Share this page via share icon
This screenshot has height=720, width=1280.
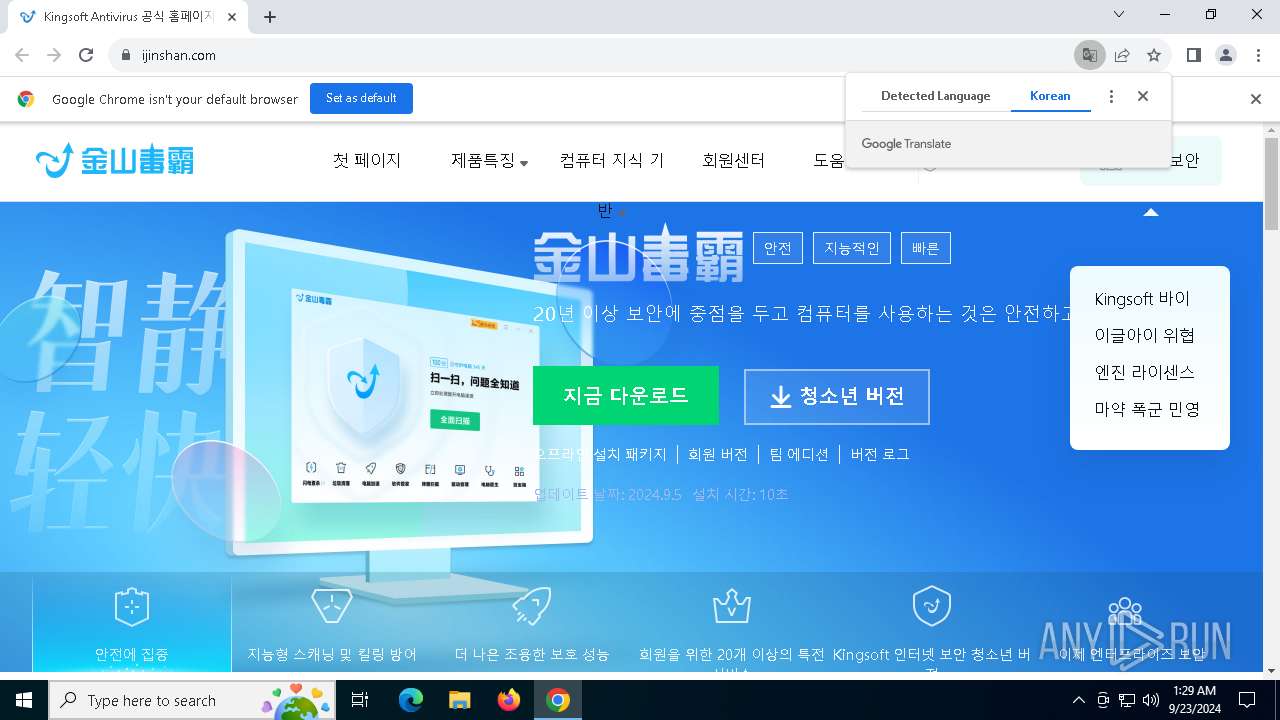coord(1122,55)
